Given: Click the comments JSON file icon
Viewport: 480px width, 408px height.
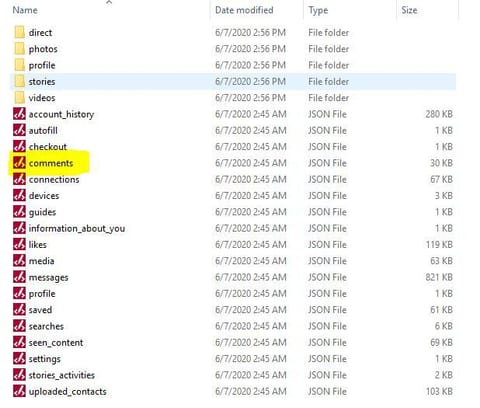Looking at the screenshot, I should 19,163.
